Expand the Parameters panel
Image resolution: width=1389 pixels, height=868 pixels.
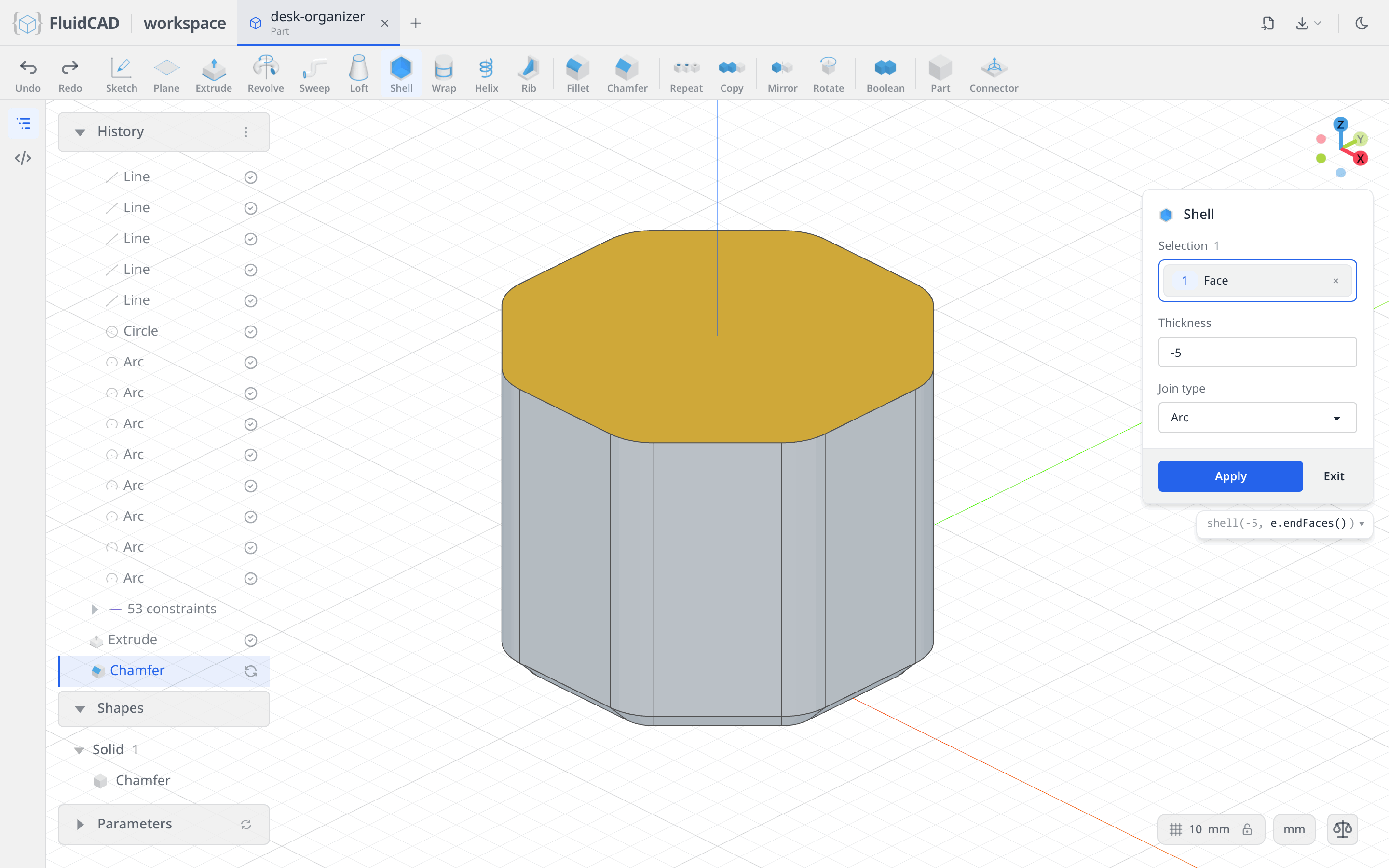click(x=80, y=825)
